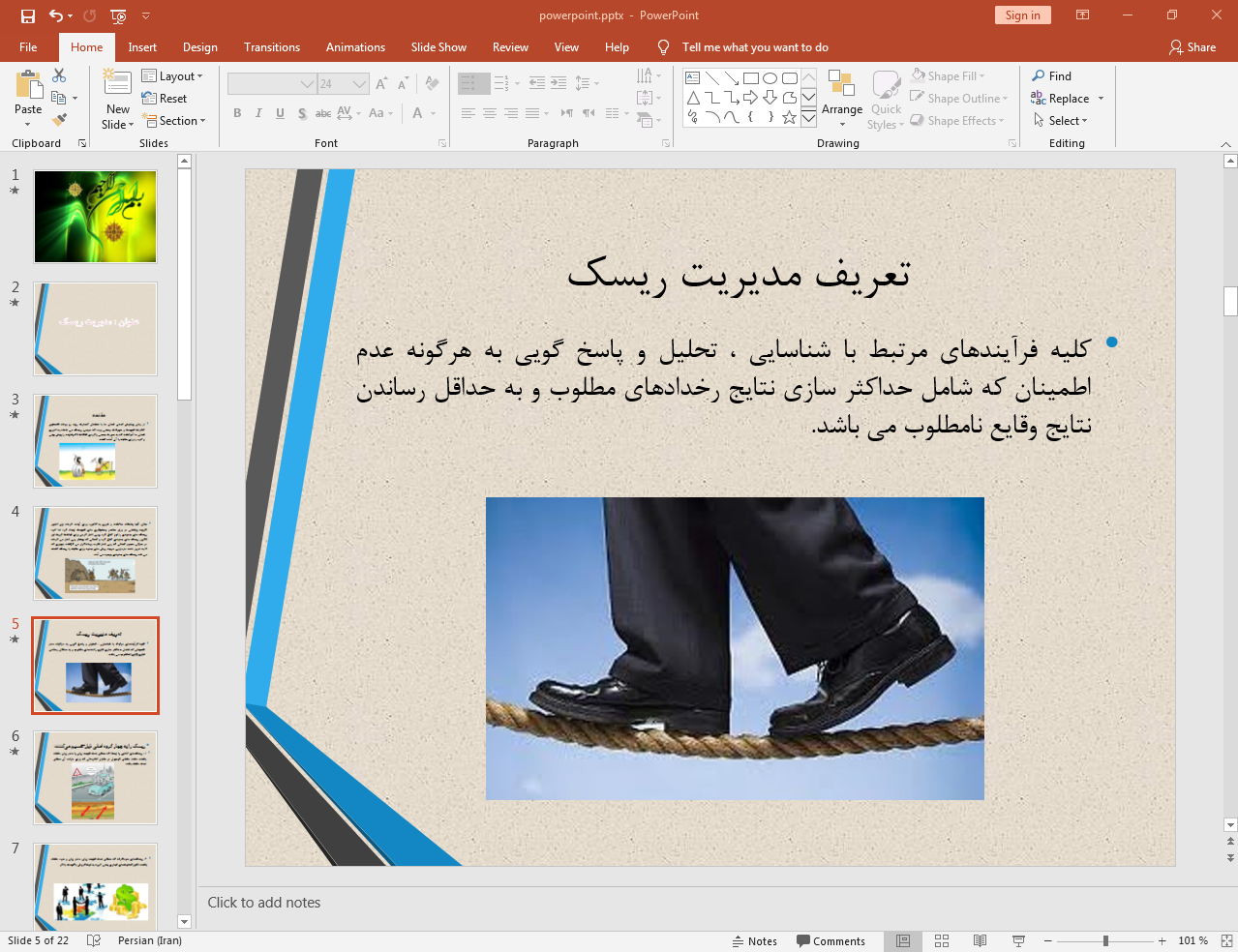Click Normal view icon in status bar
This screenshot has width=1238, height=952.
[x=903, y=940]
